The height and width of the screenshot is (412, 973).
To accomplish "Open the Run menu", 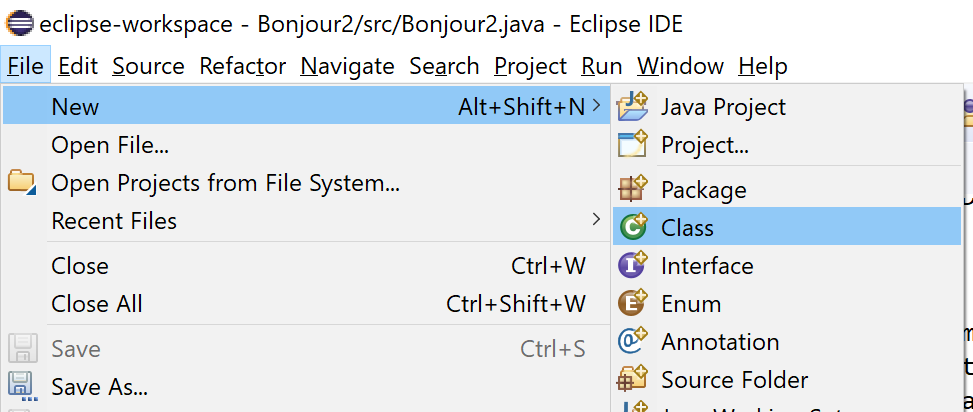I will pos(602,66).
